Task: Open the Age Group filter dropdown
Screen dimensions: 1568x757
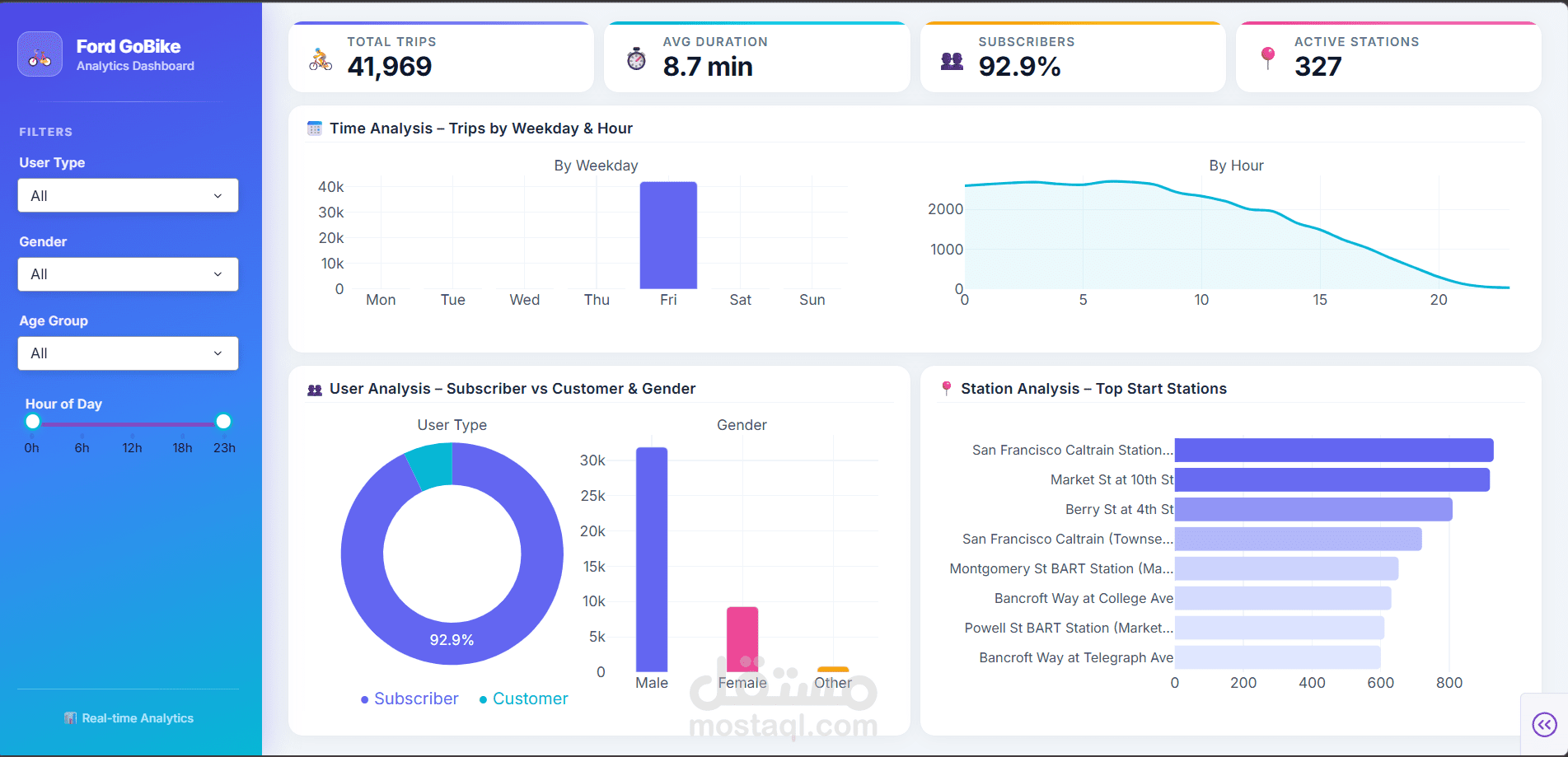Action: coord(128,353)
